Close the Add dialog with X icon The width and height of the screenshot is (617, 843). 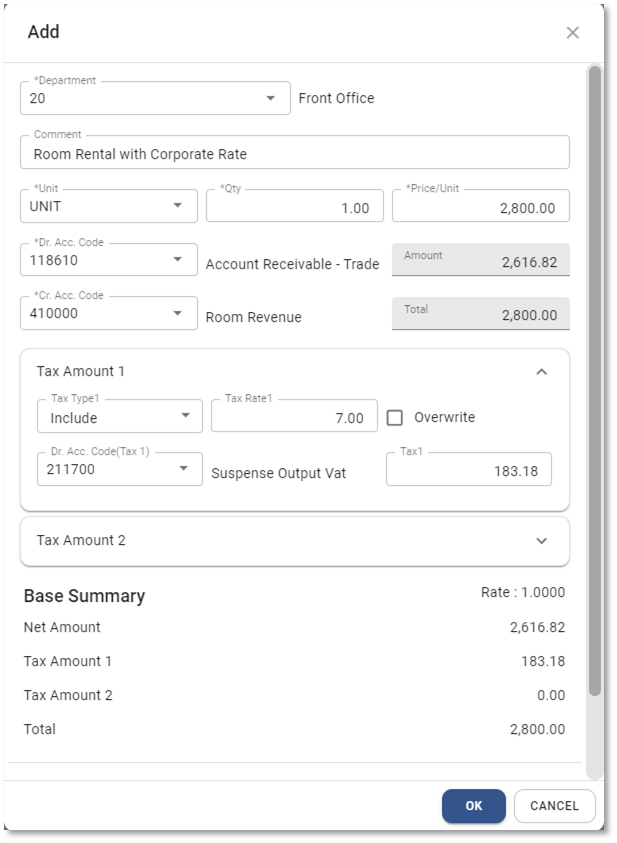click(x=572, y=33)
